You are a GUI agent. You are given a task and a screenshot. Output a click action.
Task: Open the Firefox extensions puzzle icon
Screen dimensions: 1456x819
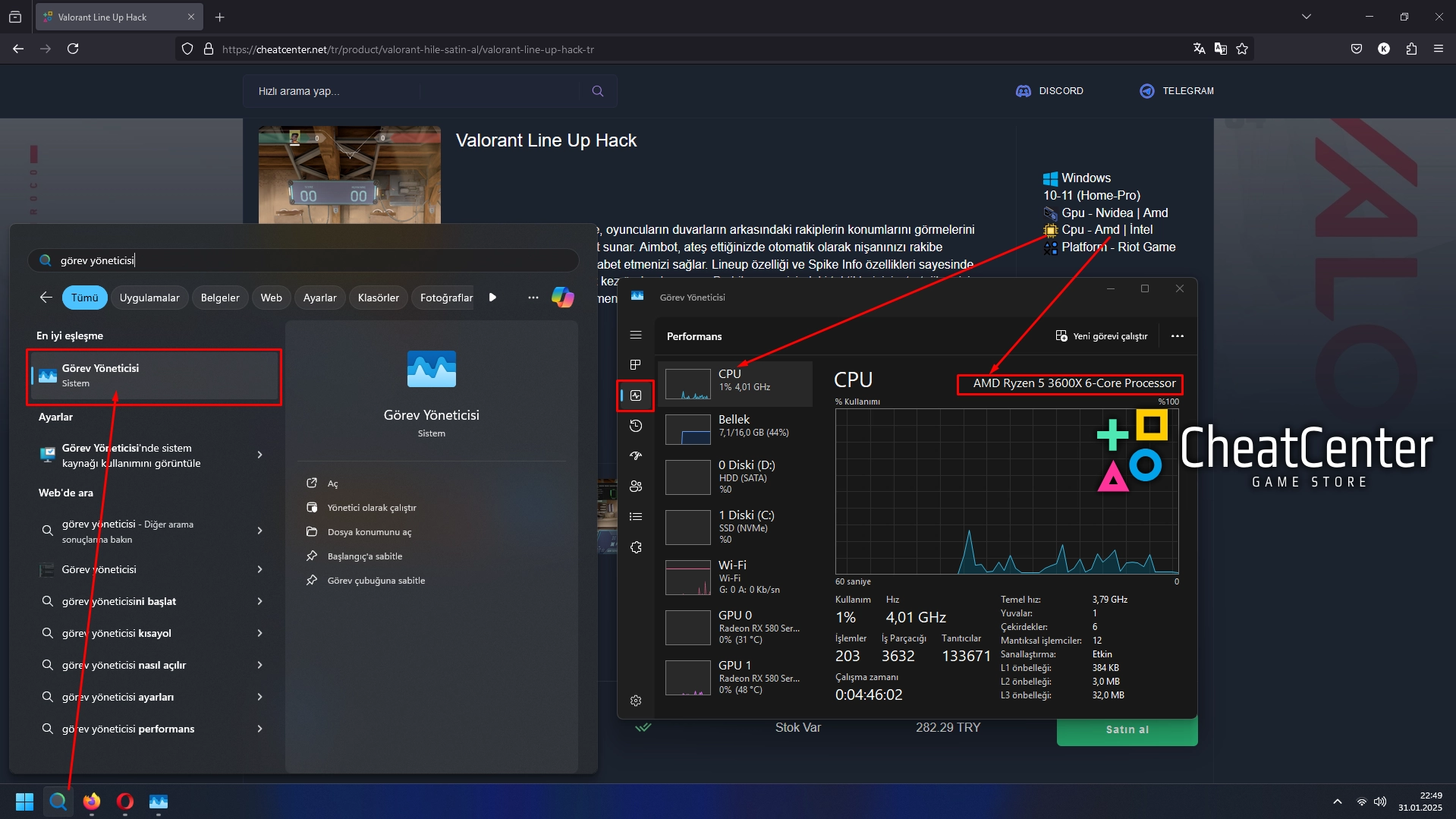point(1411,49)
